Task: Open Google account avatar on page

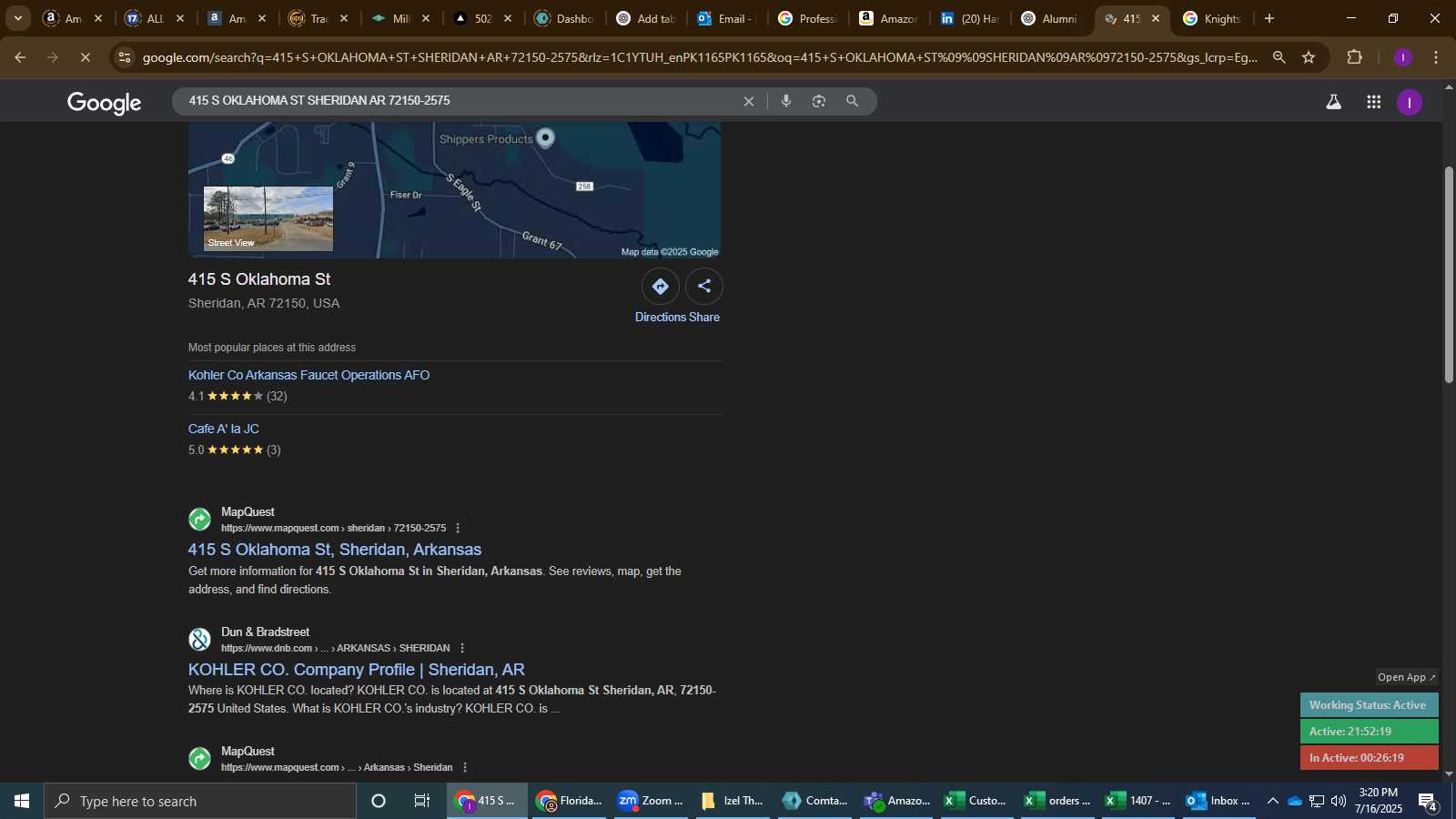Action: 1409,103
